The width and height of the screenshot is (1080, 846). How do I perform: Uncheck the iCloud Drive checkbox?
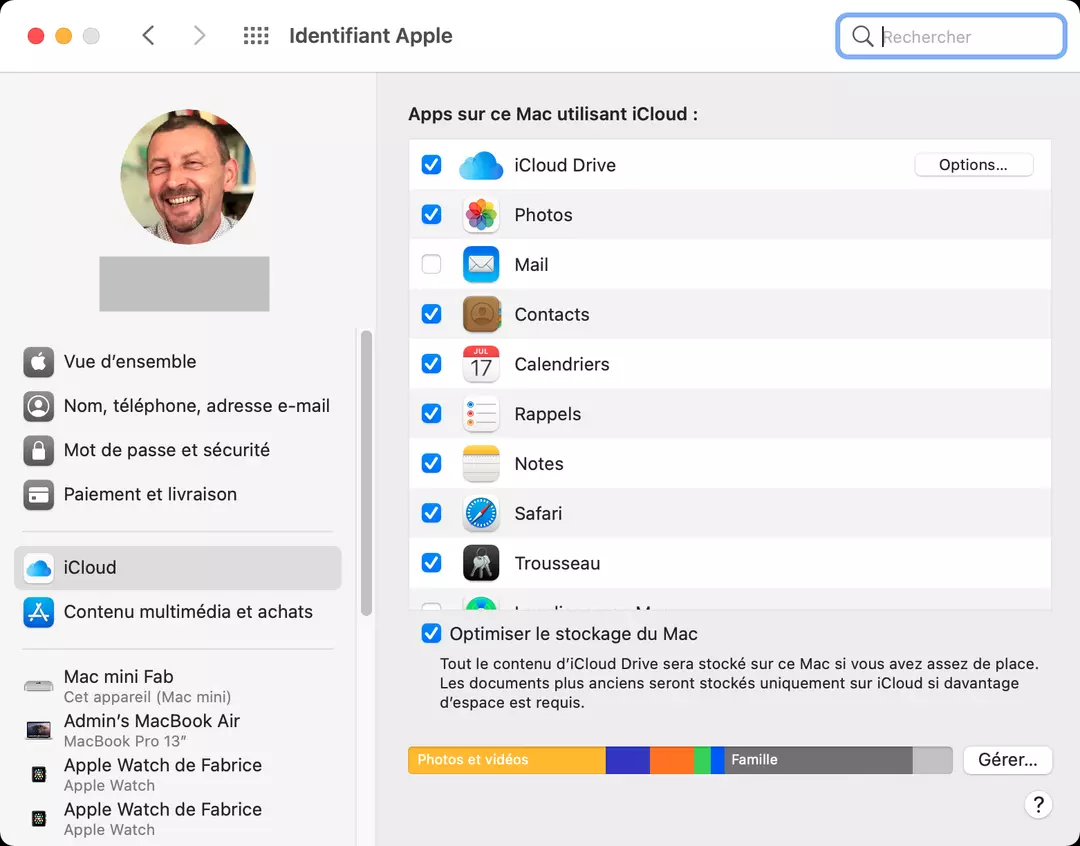(x=431, y=165)
